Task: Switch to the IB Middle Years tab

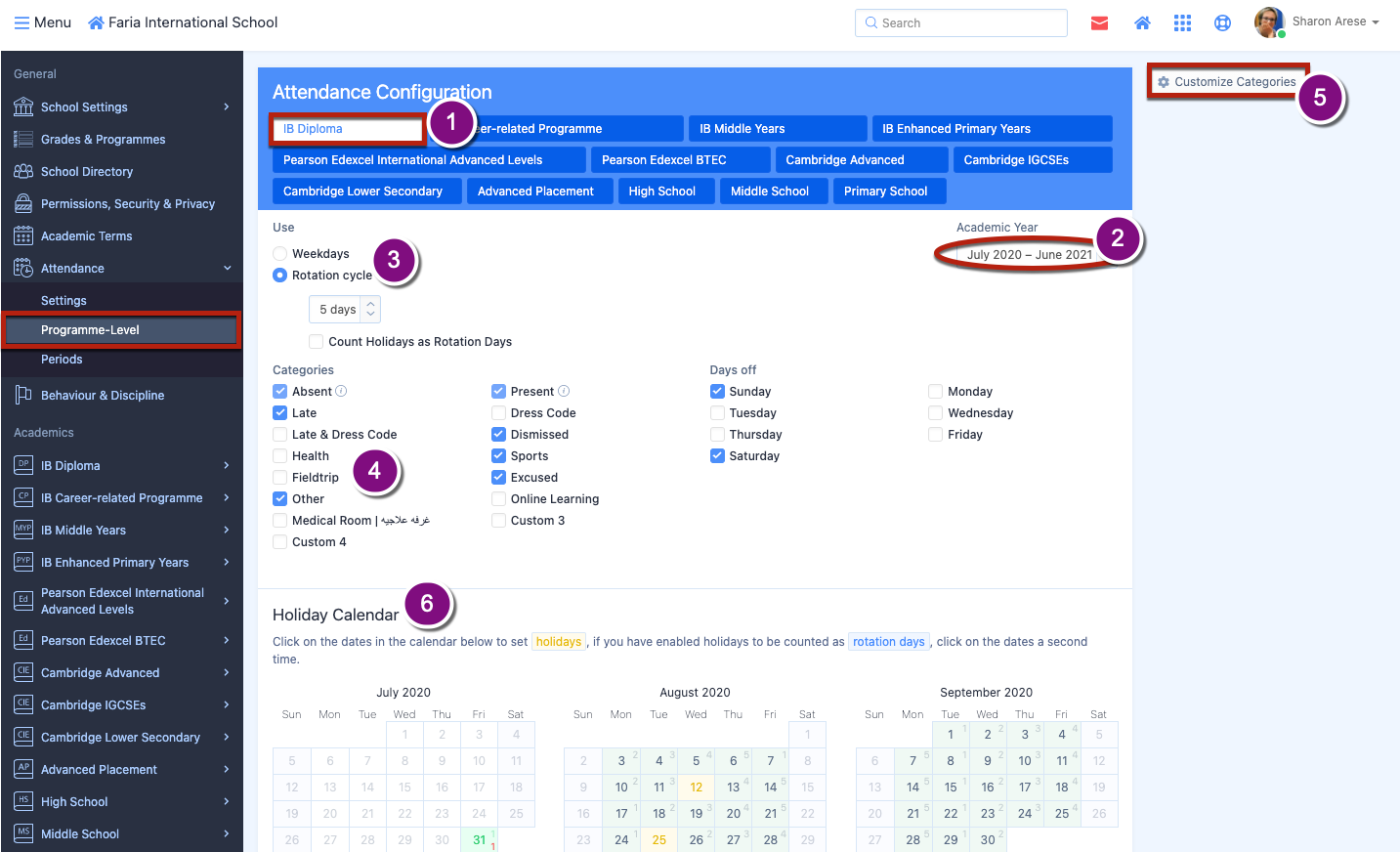Action: 777,129
